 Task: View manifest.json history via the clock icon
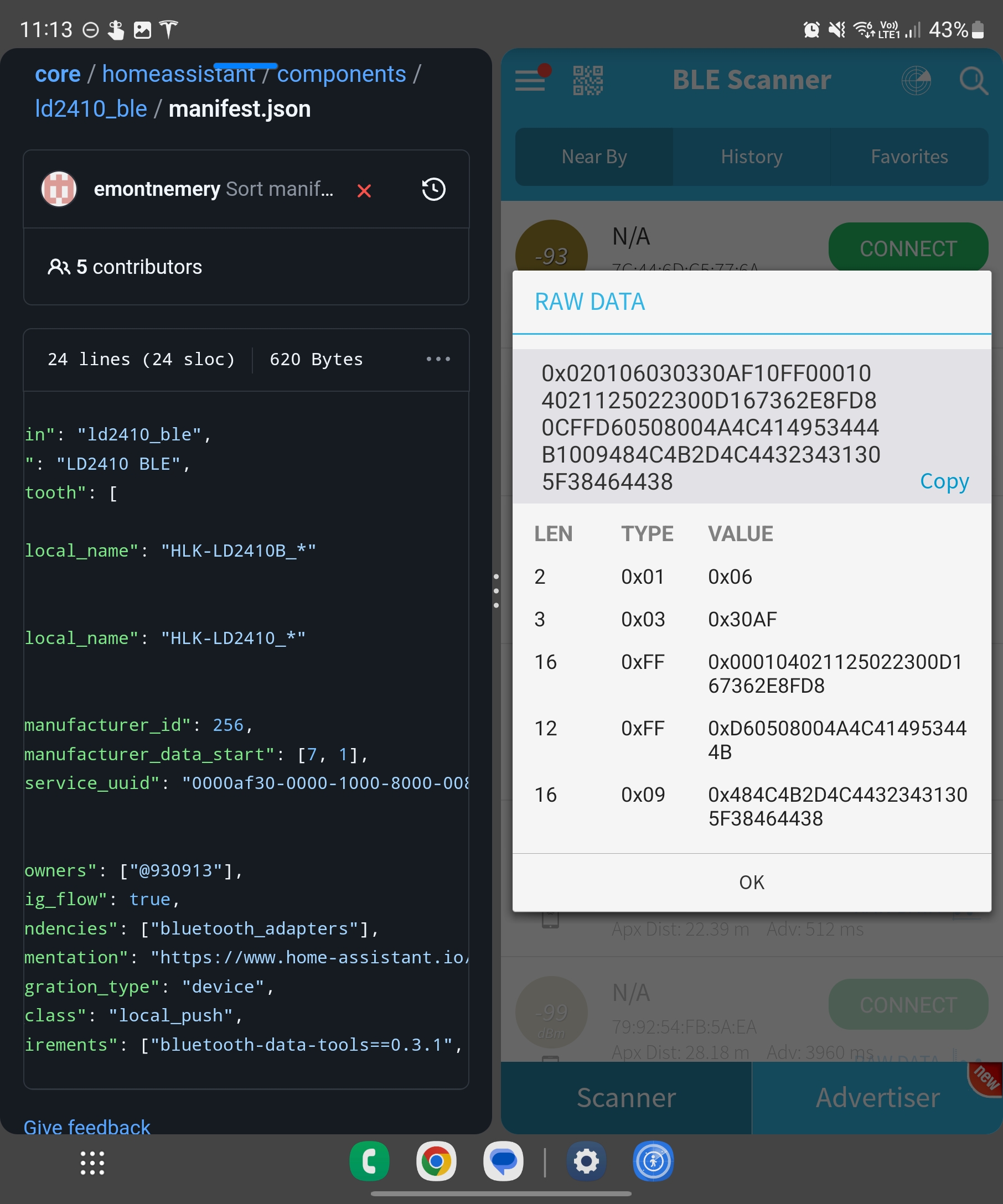point(433,189)
